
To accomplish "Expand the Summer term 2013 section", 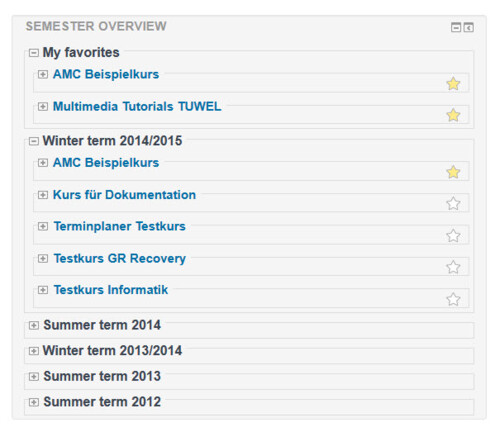I will (34, 377).
